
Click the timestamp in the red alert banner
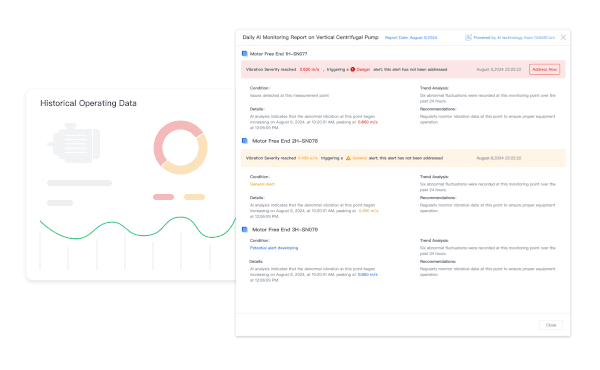pyautogui.click(x=499, y=70)
